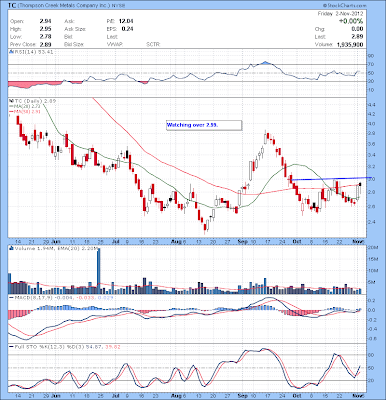Click the 90 label on RSI axis
386x400 pixels.
pos(371,56)
